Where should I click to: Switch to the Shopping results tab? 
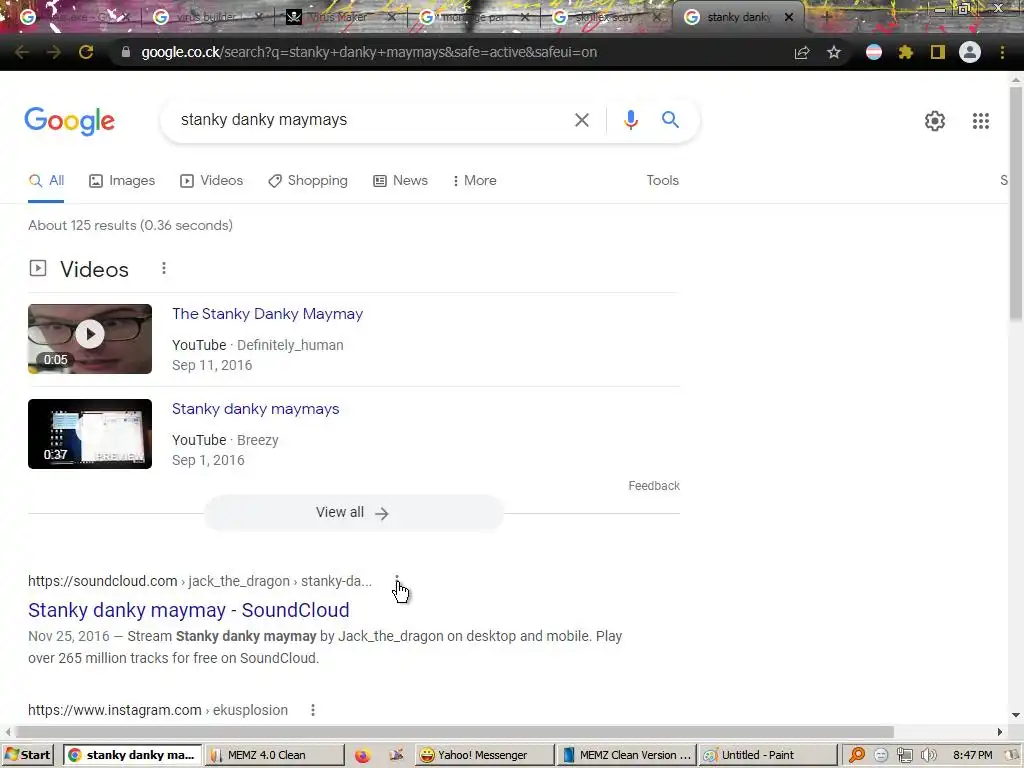point(308,181)
